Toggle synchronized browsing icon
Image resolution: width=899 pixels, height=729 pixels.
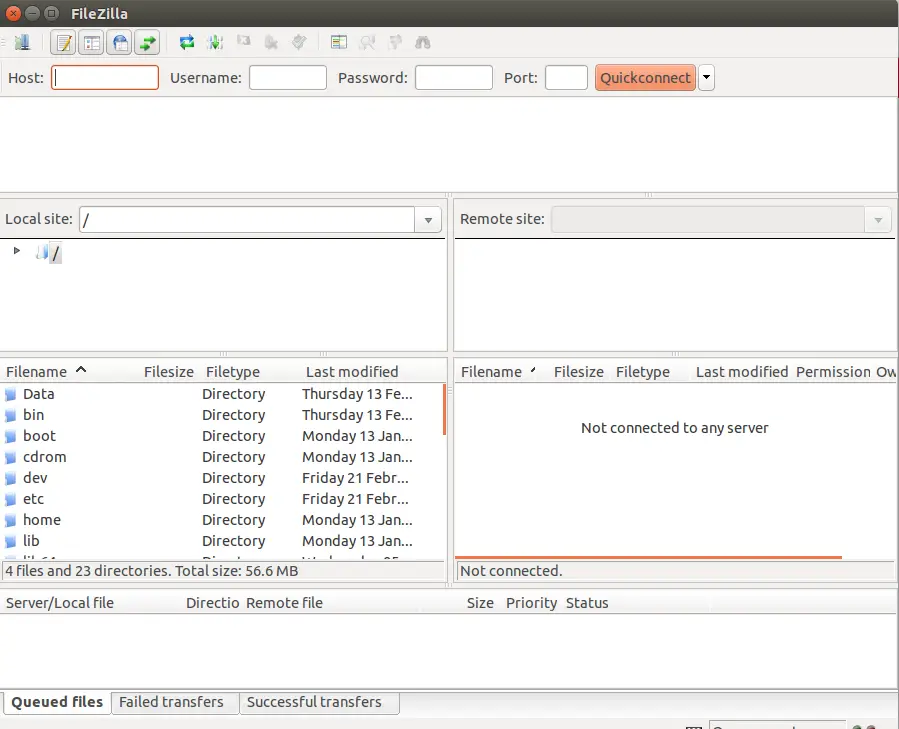click(x=395, y=42)
